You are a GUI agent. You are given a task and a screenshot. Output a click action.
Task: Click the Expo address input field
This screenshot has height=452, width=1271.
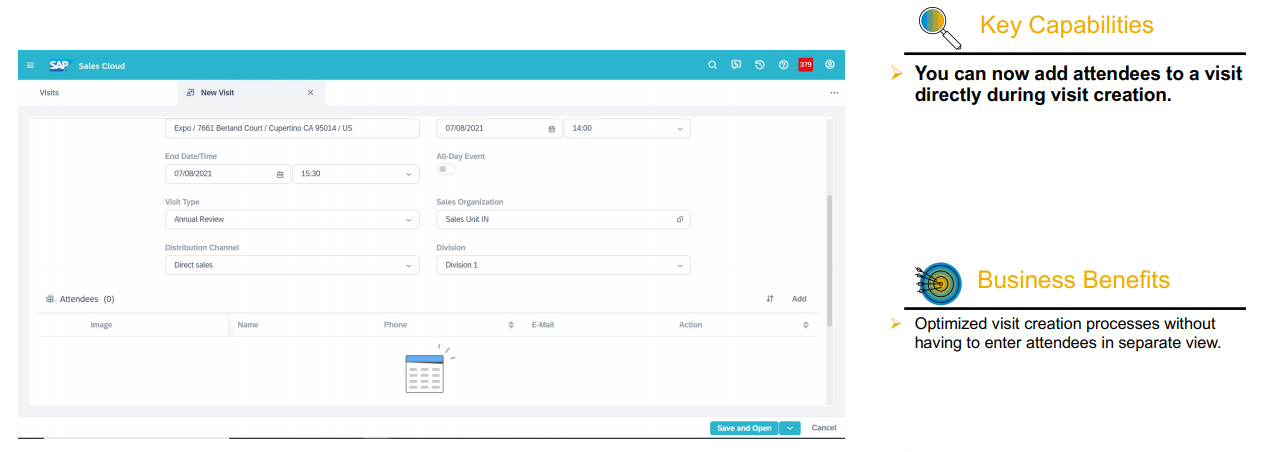pos(292,129)
